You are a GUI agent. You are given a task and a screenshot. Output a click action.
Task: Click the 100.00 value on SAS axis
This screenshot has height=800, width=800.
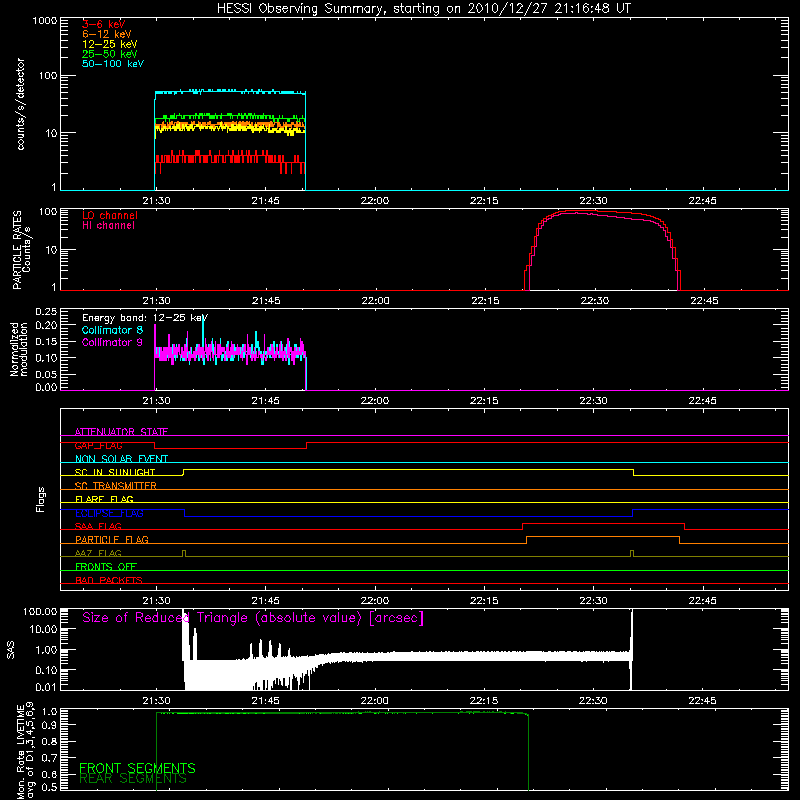pyautogui.click(x=40, y=611)
